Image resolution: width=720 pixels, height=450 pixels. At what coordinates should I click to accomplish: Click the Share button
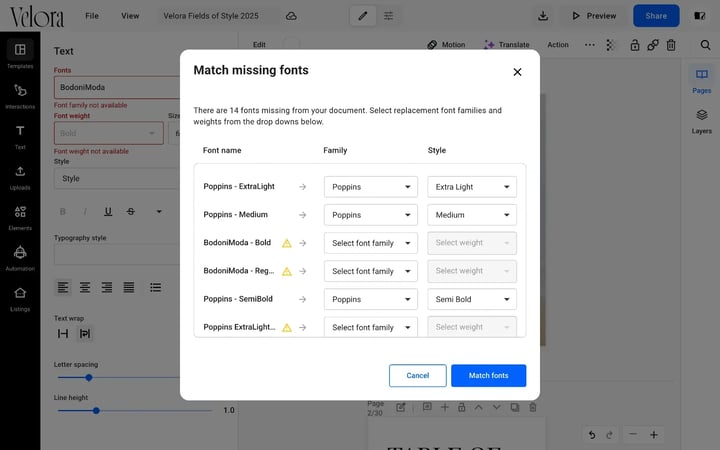656,16
